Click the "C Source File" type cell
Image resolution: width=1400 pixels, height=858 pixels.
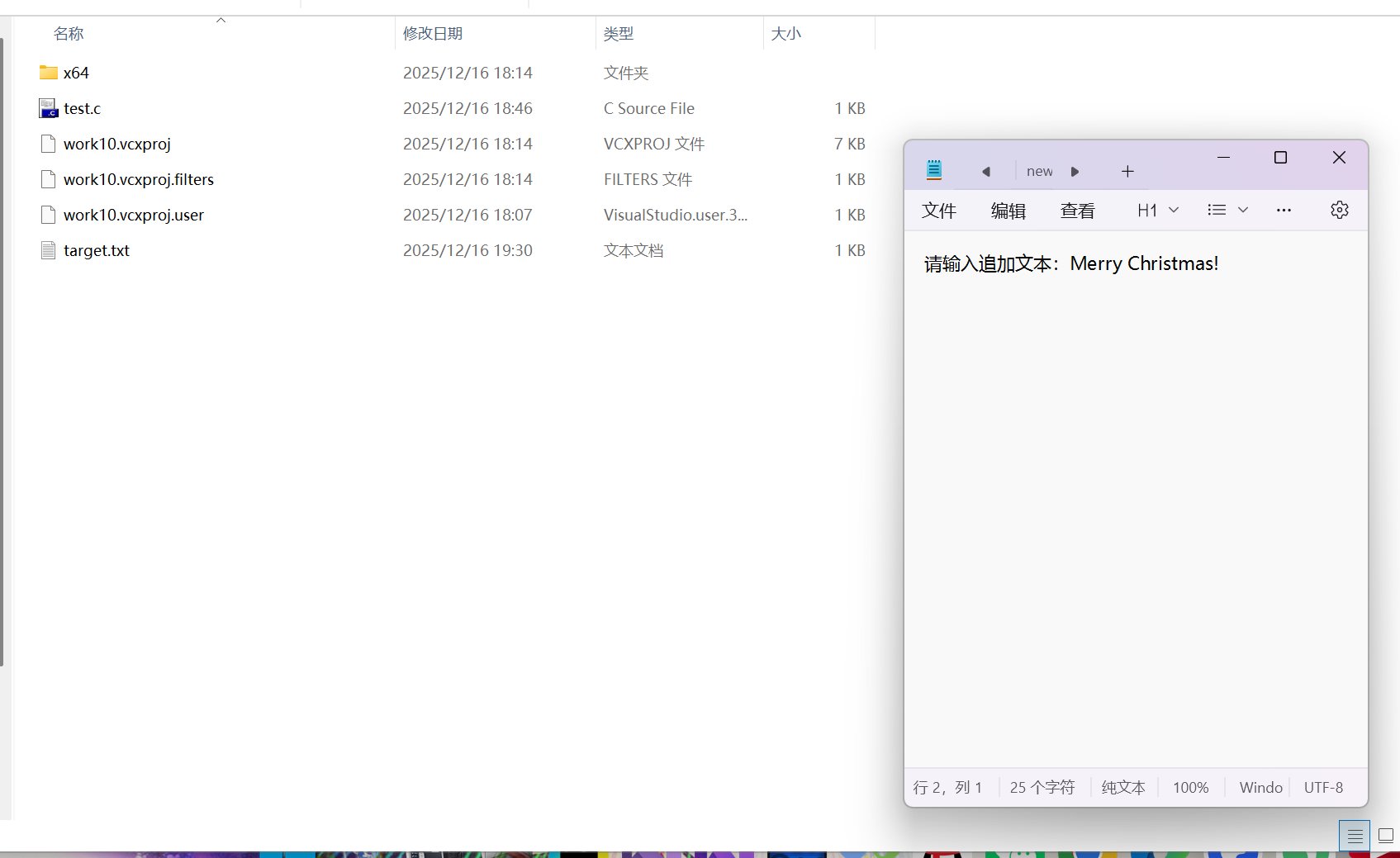(649, 108)
